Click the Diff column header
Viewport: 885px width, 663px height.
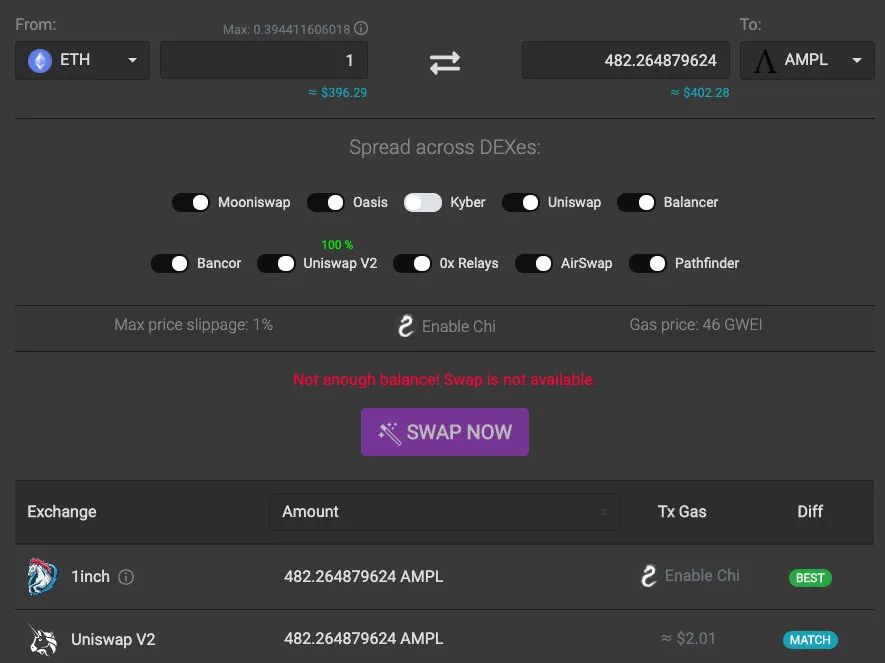coord(810,512)
